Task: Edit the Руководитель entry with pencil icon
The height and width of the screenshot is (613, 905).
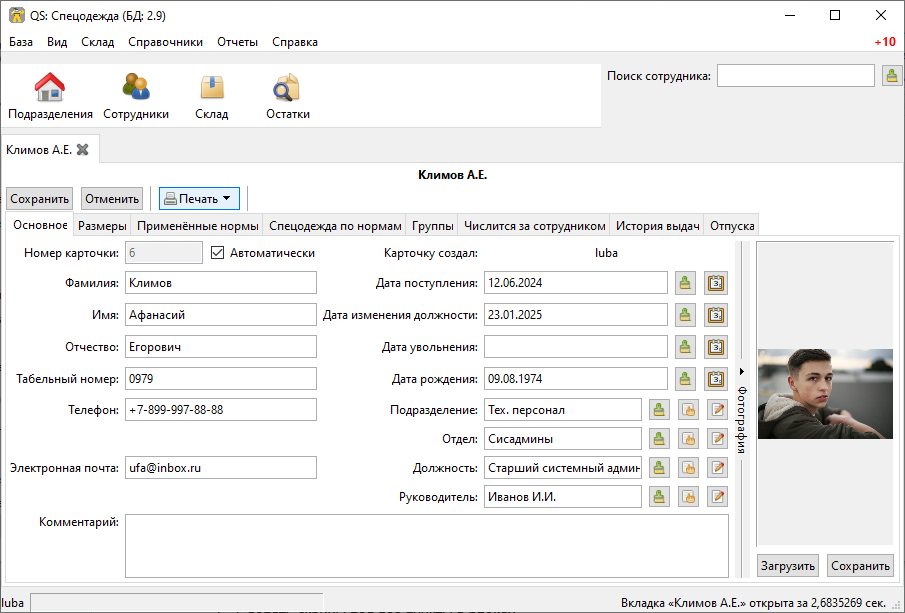Action: [x=717, y=496]
